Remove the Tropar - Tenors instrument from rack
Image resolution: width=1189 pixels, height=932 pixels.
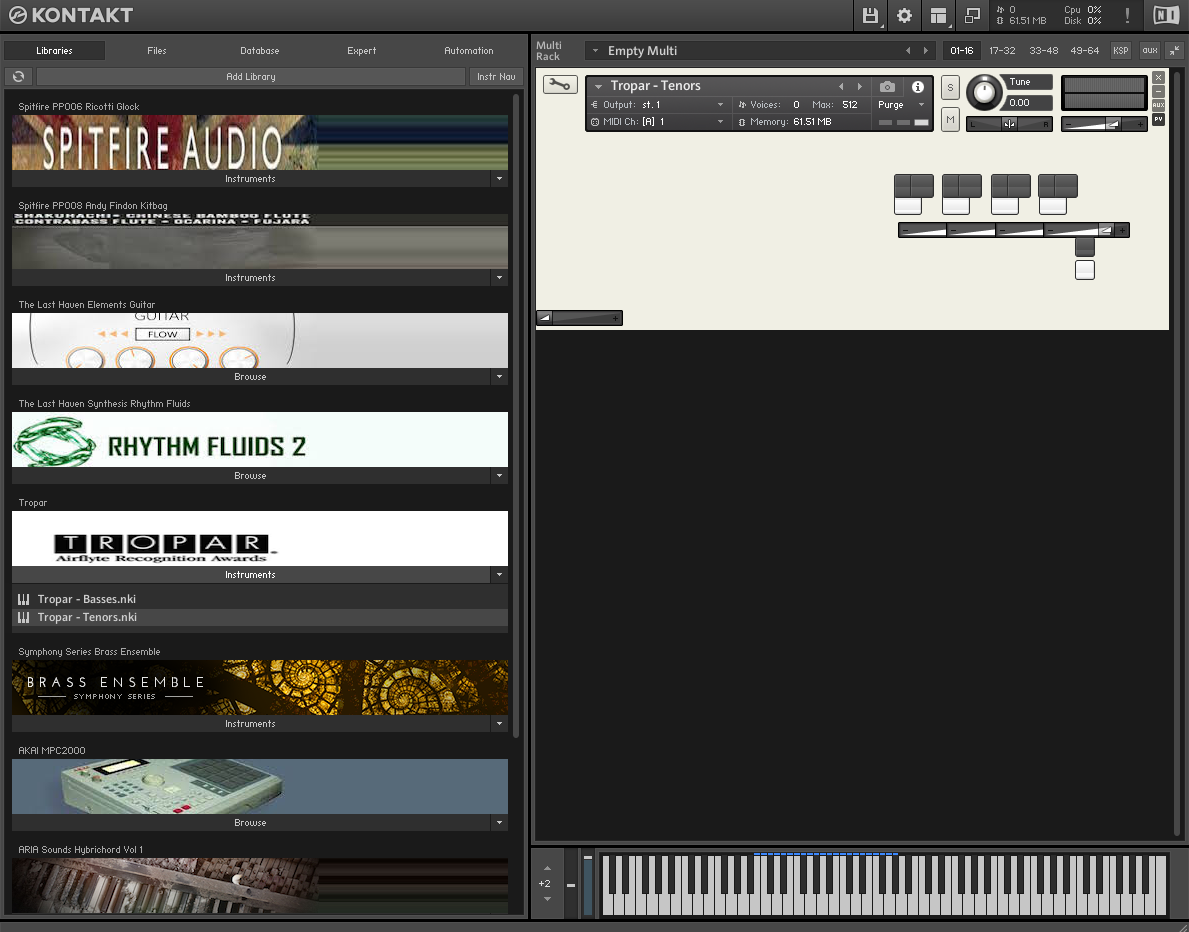click(x=1158, y=77)
